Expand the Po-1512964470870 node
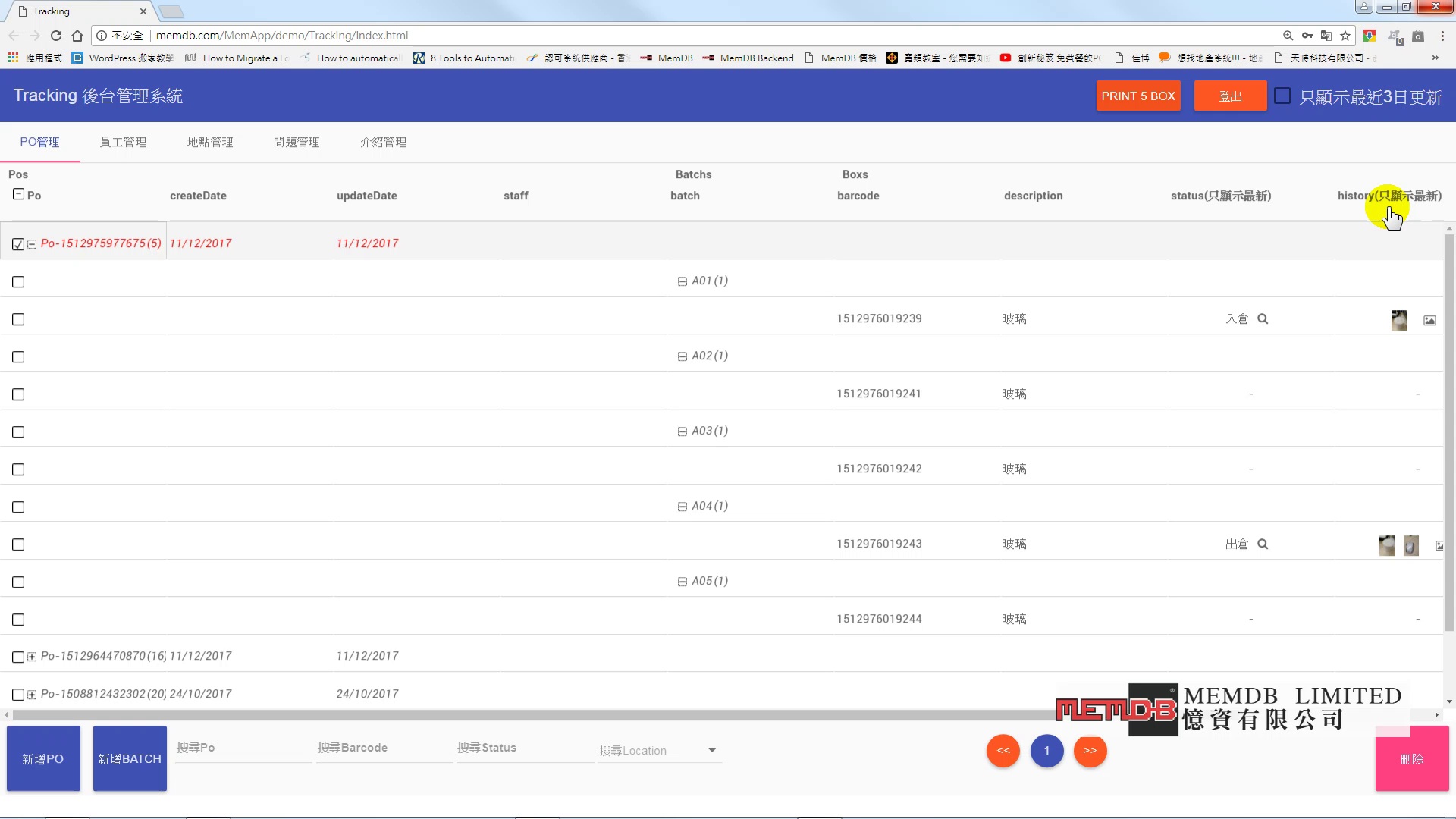This screenshot has width=1456, height=819. click(x=32, y=657)
